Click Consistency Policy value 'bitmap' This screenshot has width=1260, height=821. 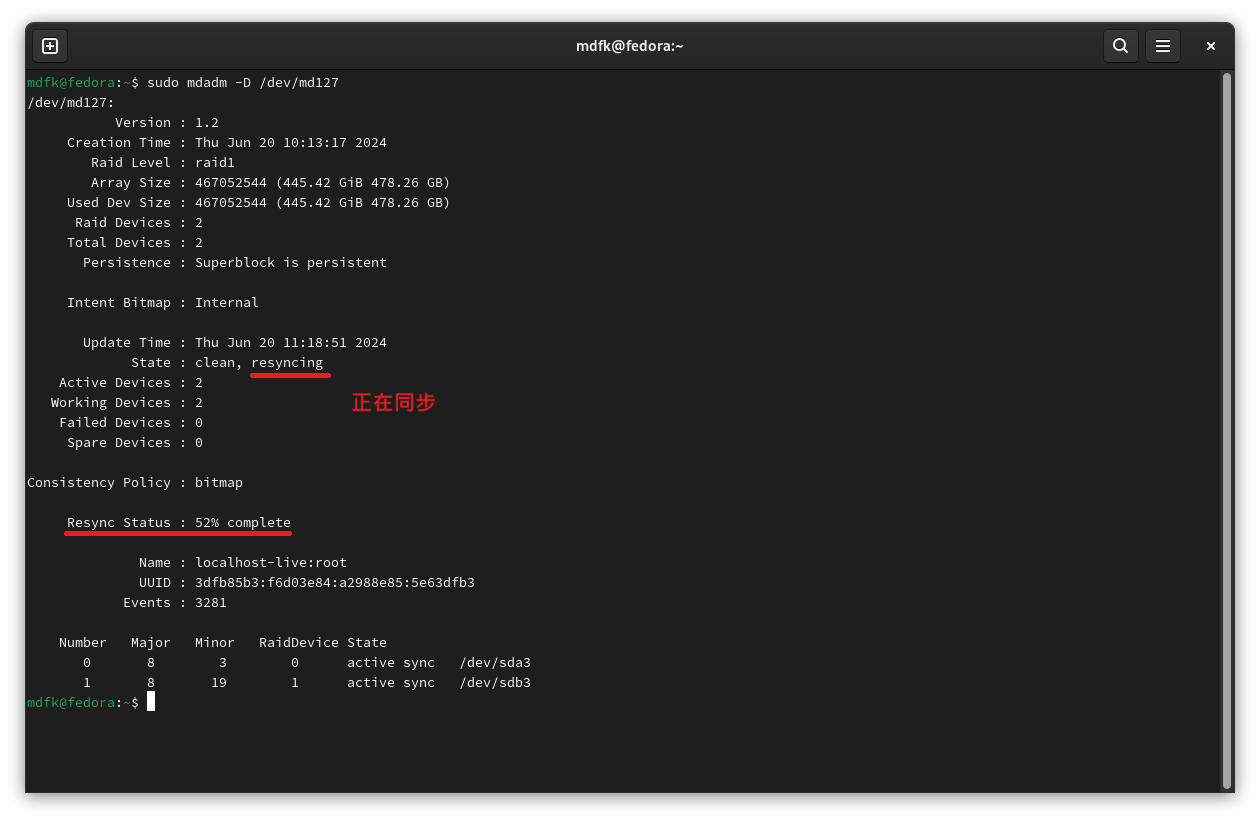point(219,482)
